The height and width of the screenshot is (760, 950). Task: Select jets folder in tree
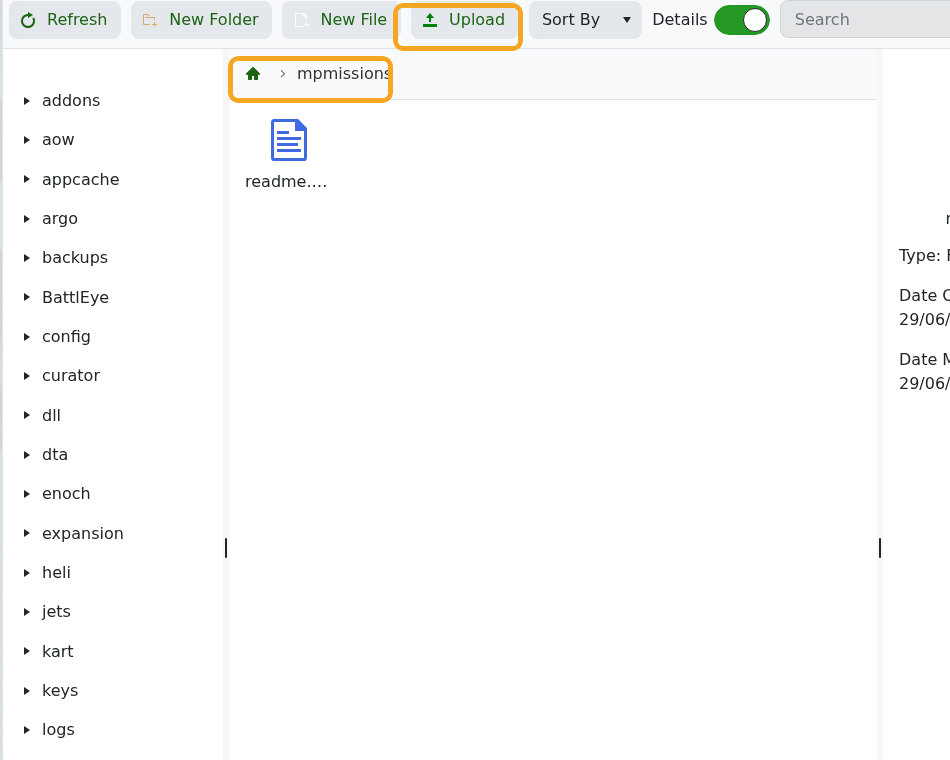point(56,612)
